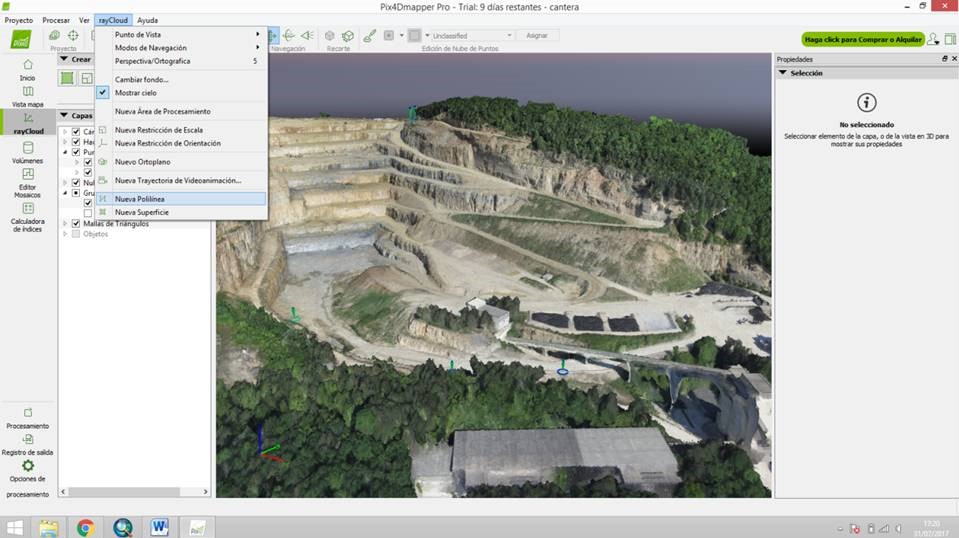This screenshot has height=538, width=959.
Task: Click the rightmost Navegación toolbar icon
Action: [x=307, y=35]
